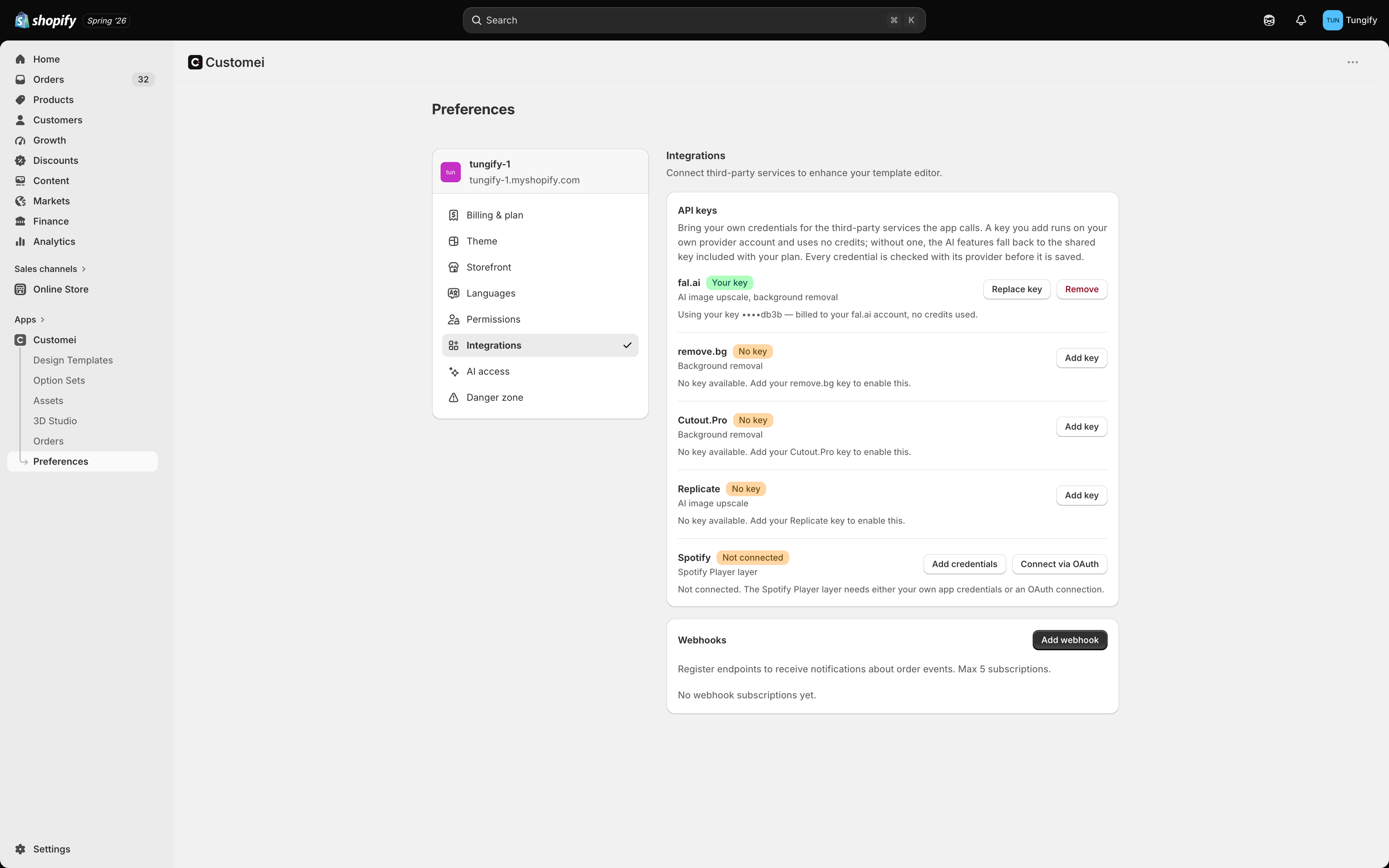This screenshot has width=1389, height=868.
Task: Add key for Cutout.Pro
Action: click(1081, 426)
